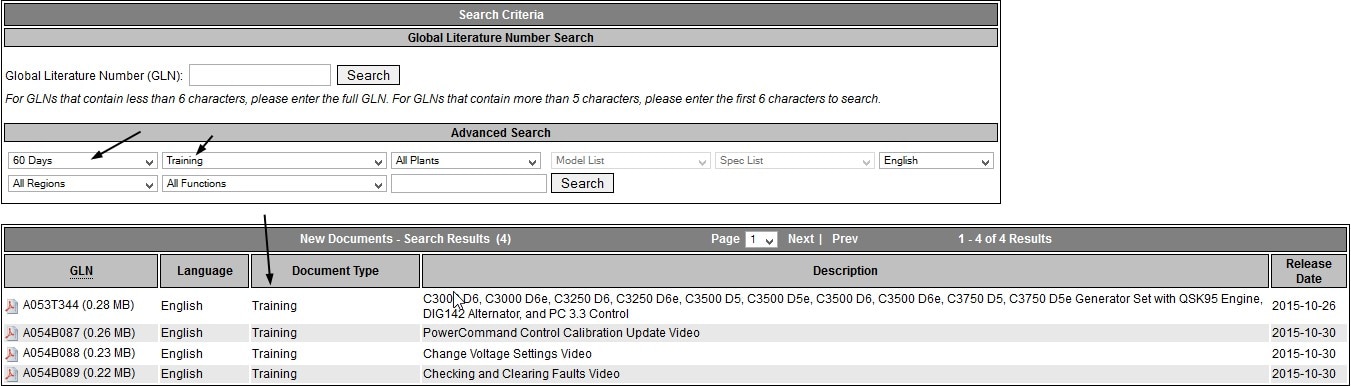Screen dimensions: 1351x386
Task: Open the 60 Days time range dropdown
Action: pos(82,161)
